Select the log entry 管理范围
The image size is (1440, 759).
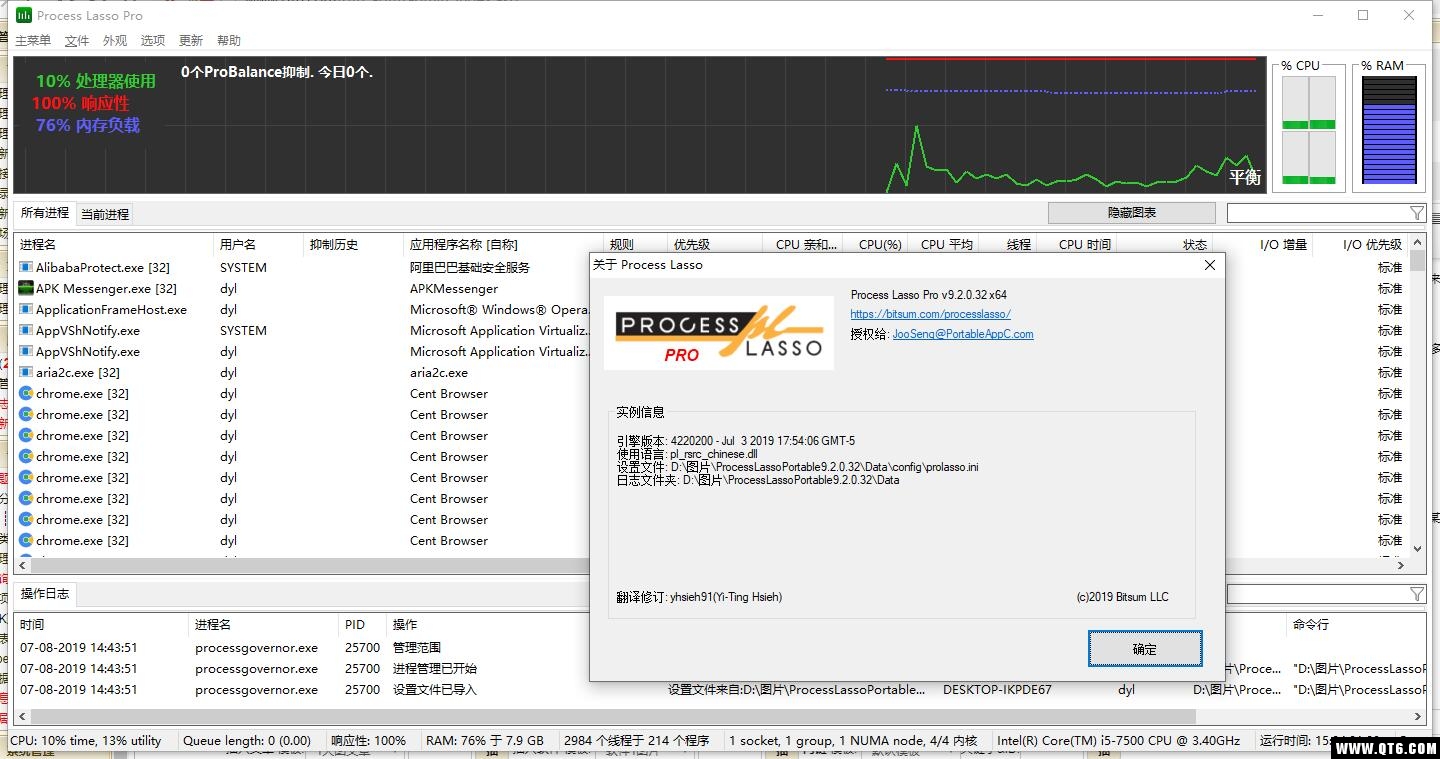[417, 648]
